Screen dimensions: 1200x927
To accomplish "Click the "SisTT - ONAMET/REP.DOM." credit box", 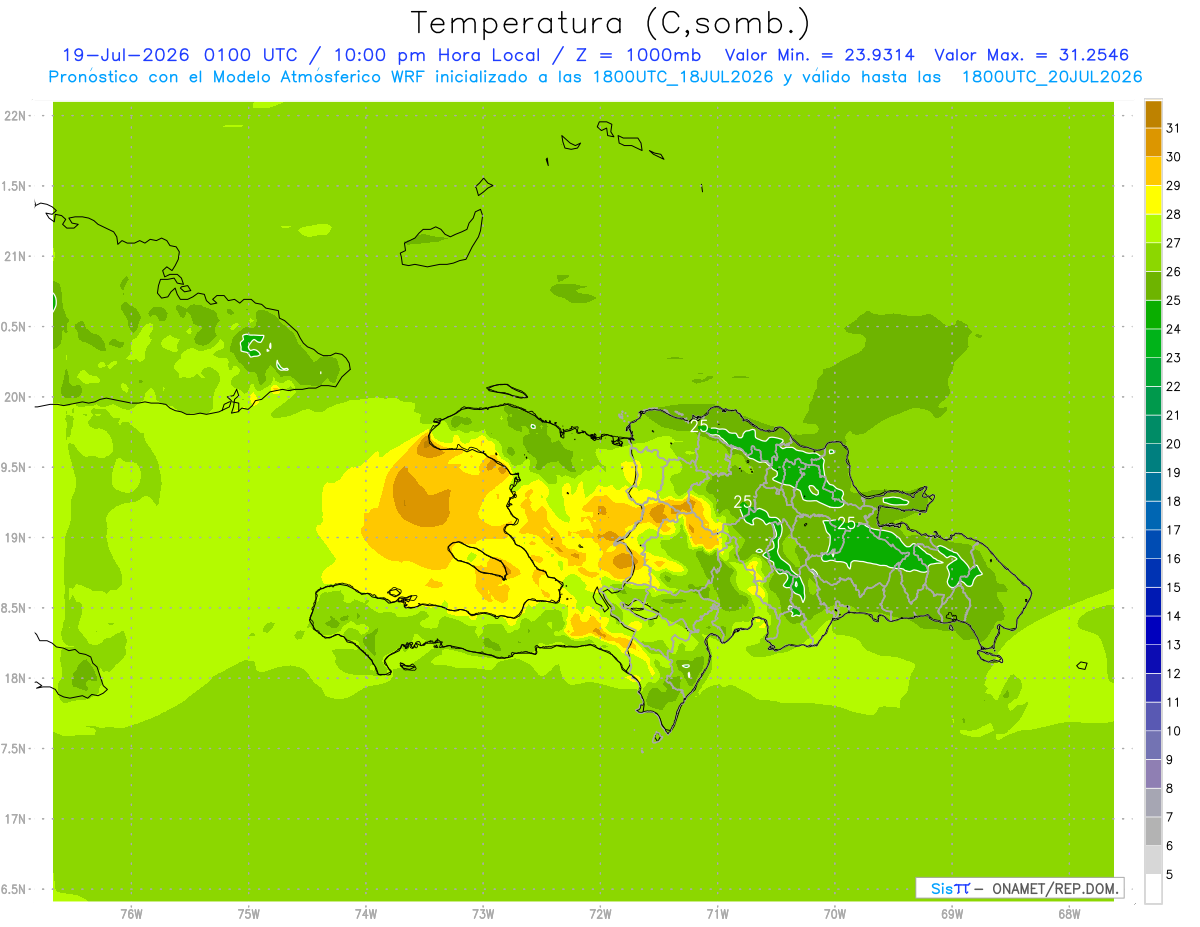I will click(x=1019, y=888).
